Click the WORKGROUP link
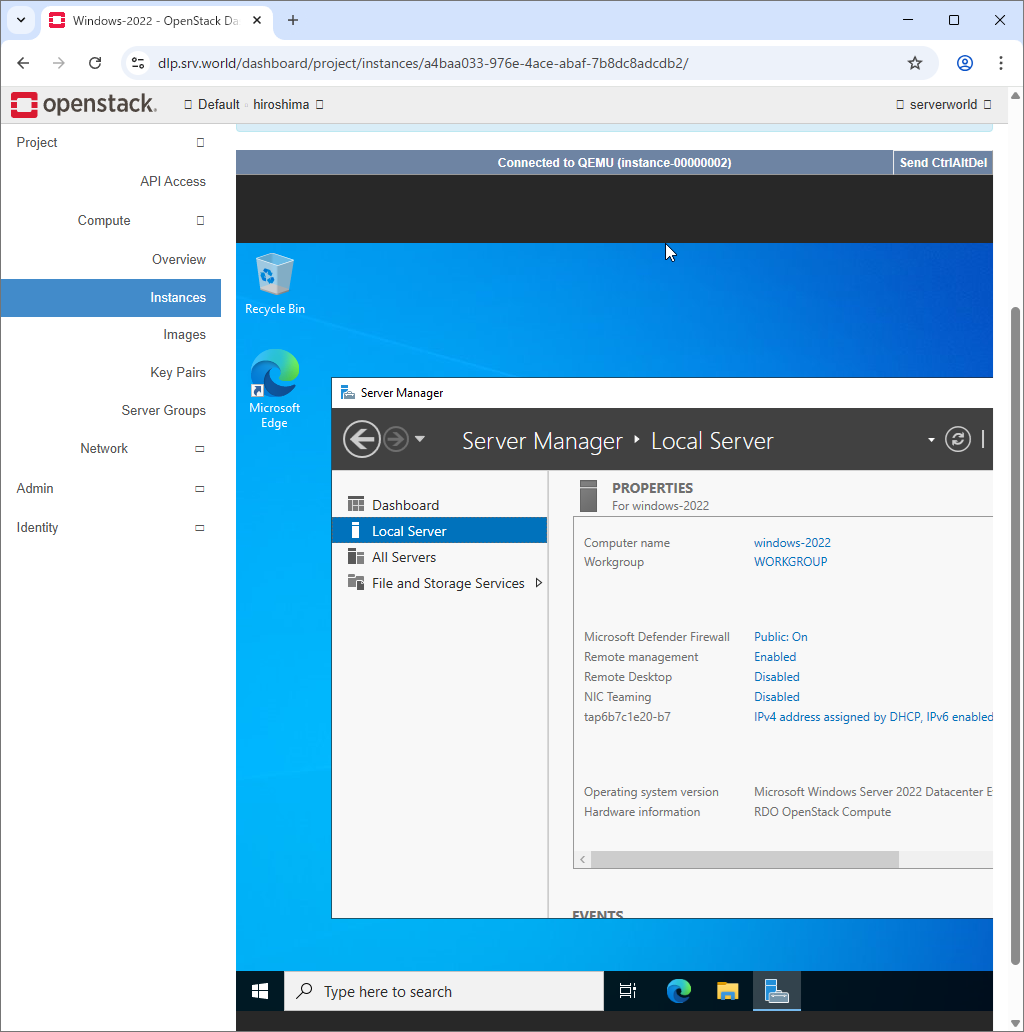The height and width of the screenshot is (1032, 1024). click(x=790, y=561)
